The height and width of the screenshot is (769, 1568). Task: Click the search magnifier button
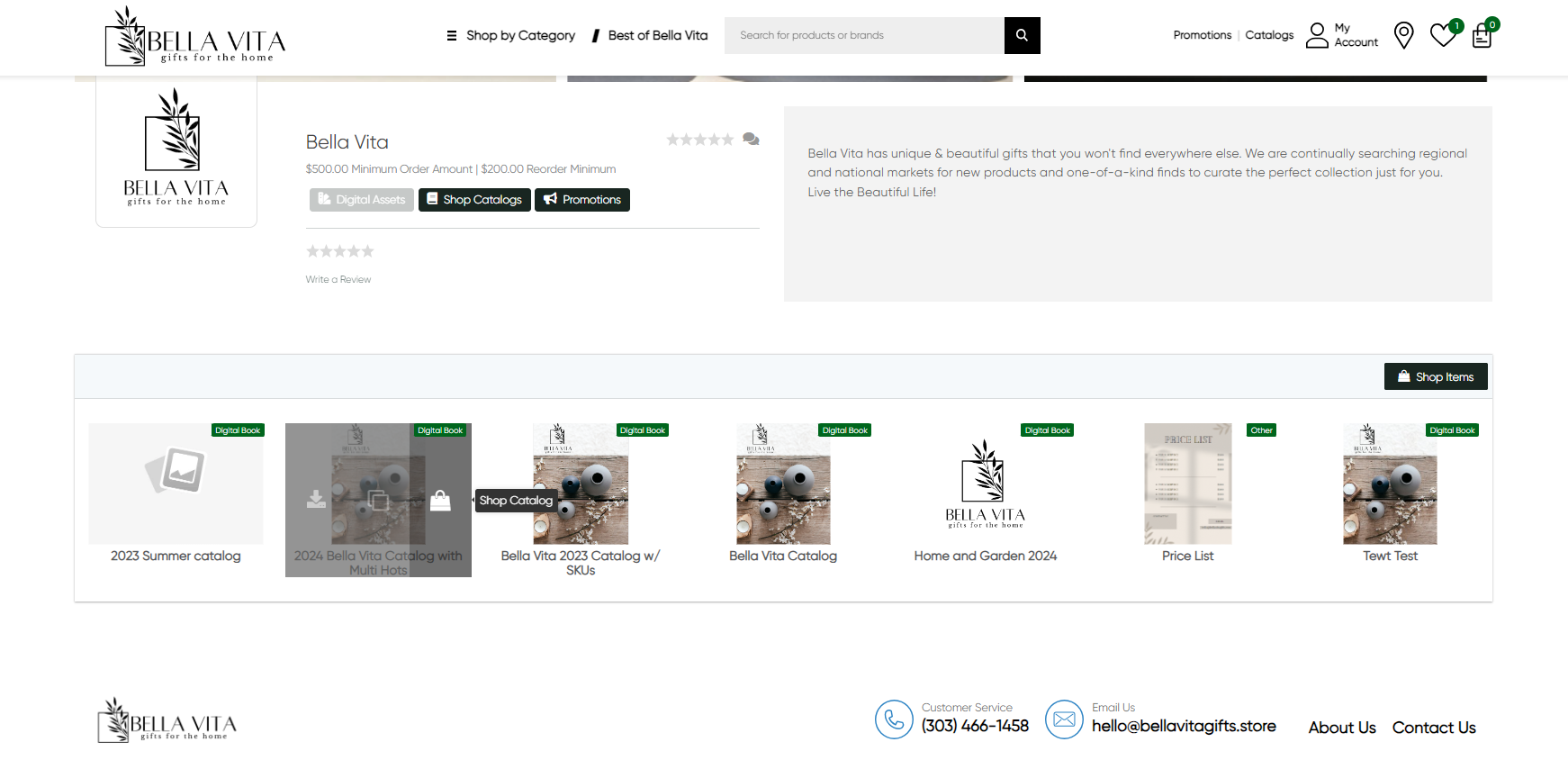pos(1022,35)
